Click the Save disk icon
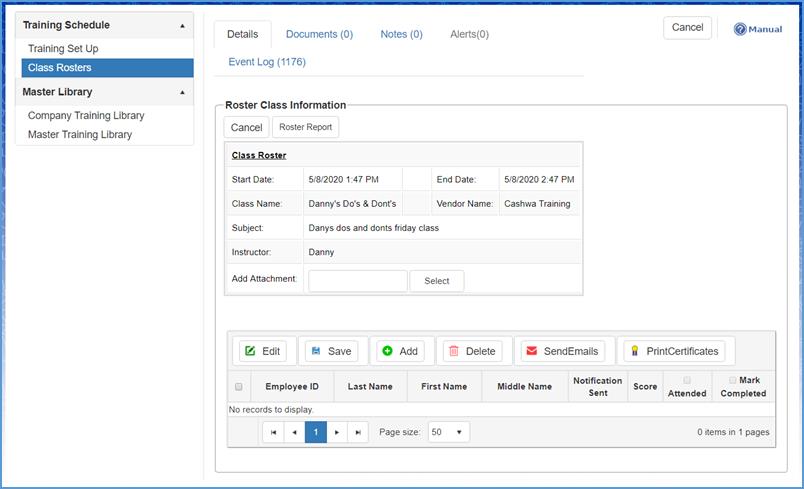Viewport: 804px width, 489px height. [316, 351]
